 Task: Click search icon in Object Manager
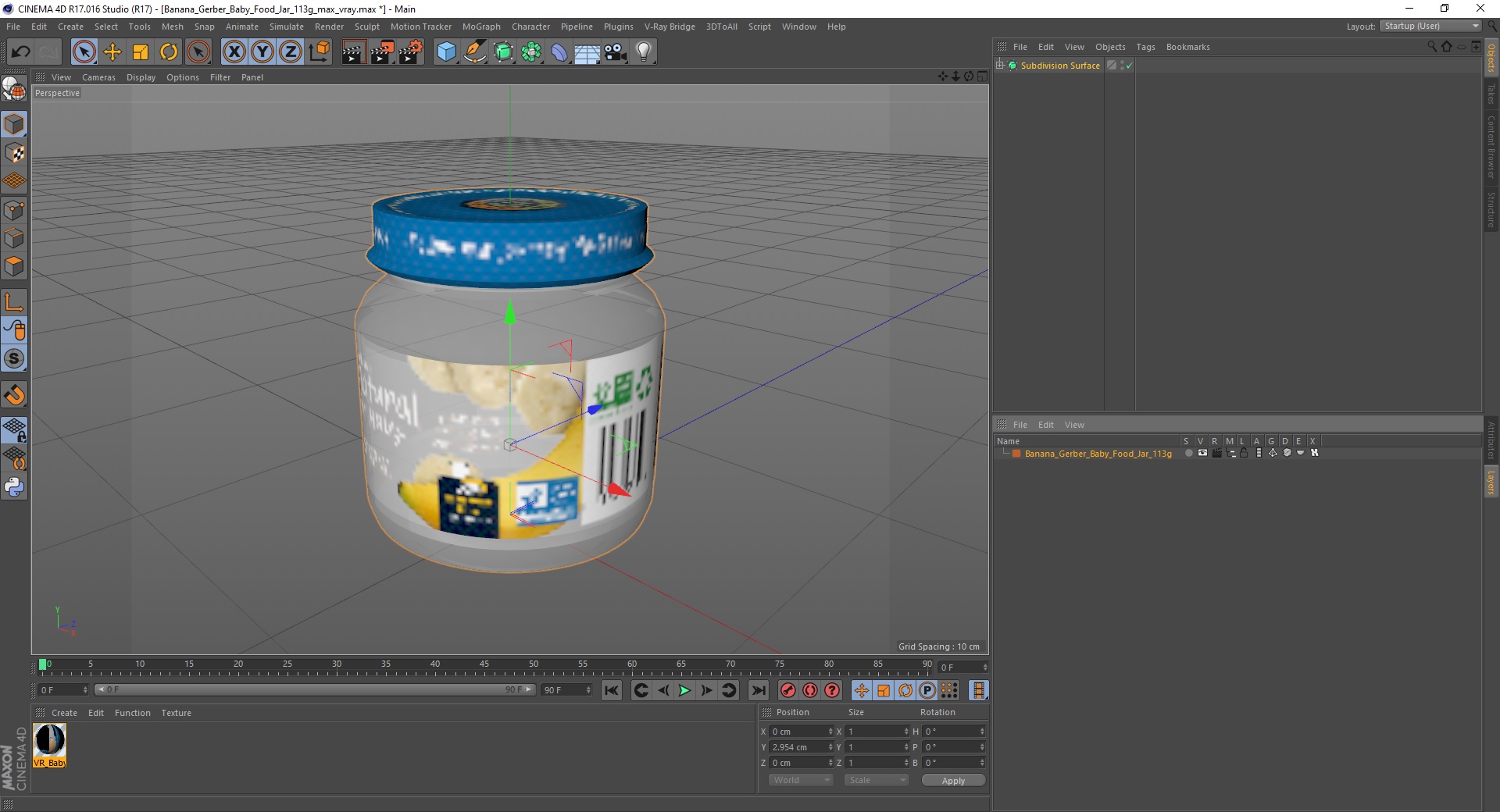pos(1431,47)
